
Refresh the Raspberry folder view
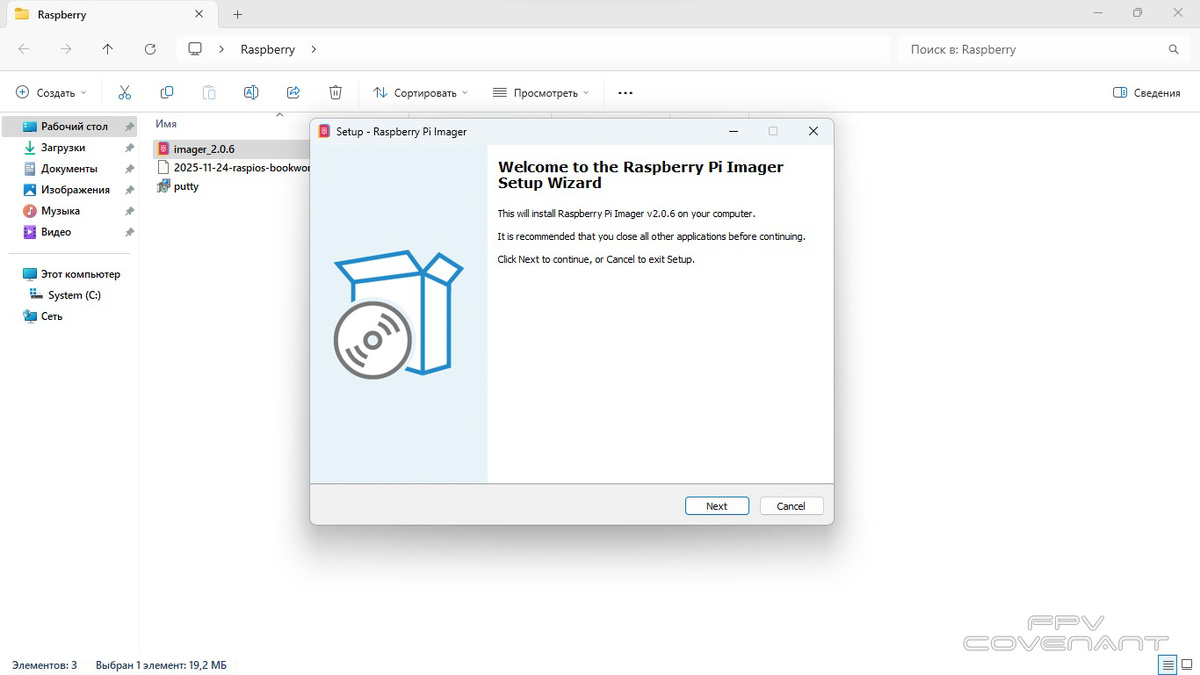150,49
